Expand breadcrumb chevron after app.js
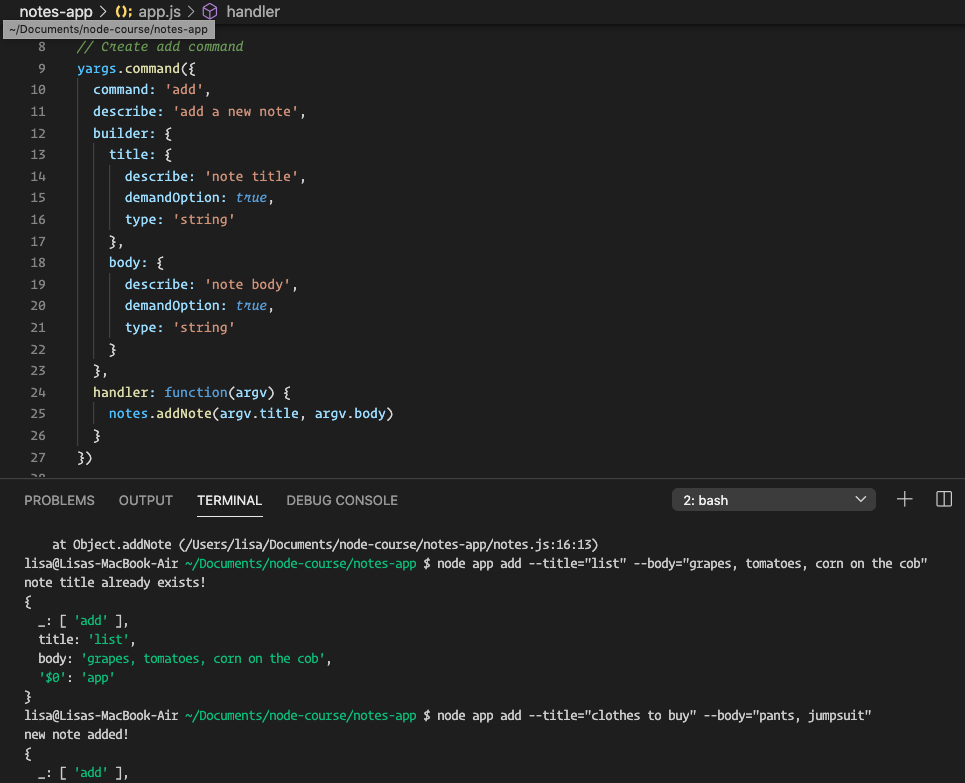 pos(191,12)
